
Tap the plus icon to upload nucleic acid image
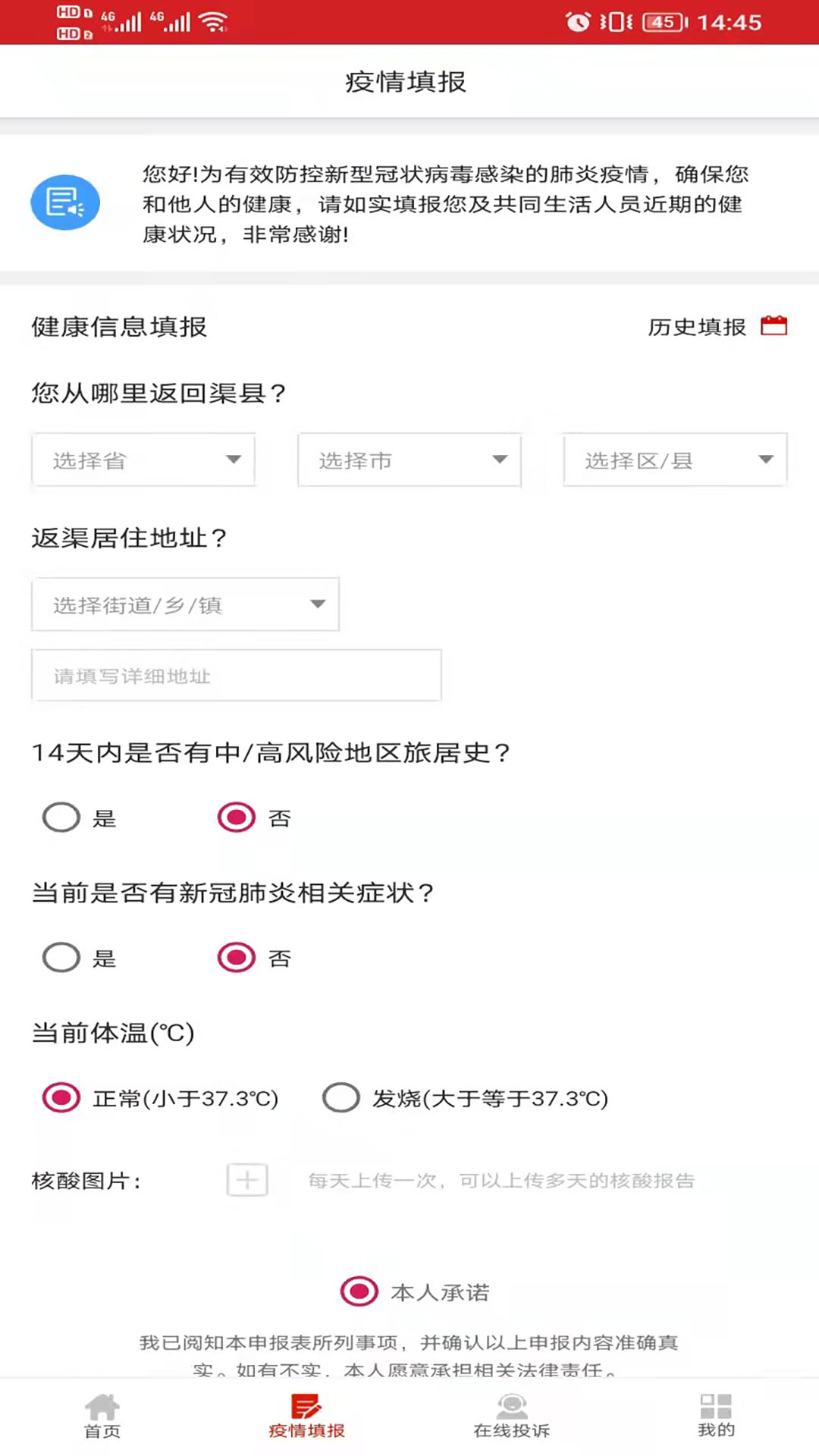click(x=247, y=1180)
